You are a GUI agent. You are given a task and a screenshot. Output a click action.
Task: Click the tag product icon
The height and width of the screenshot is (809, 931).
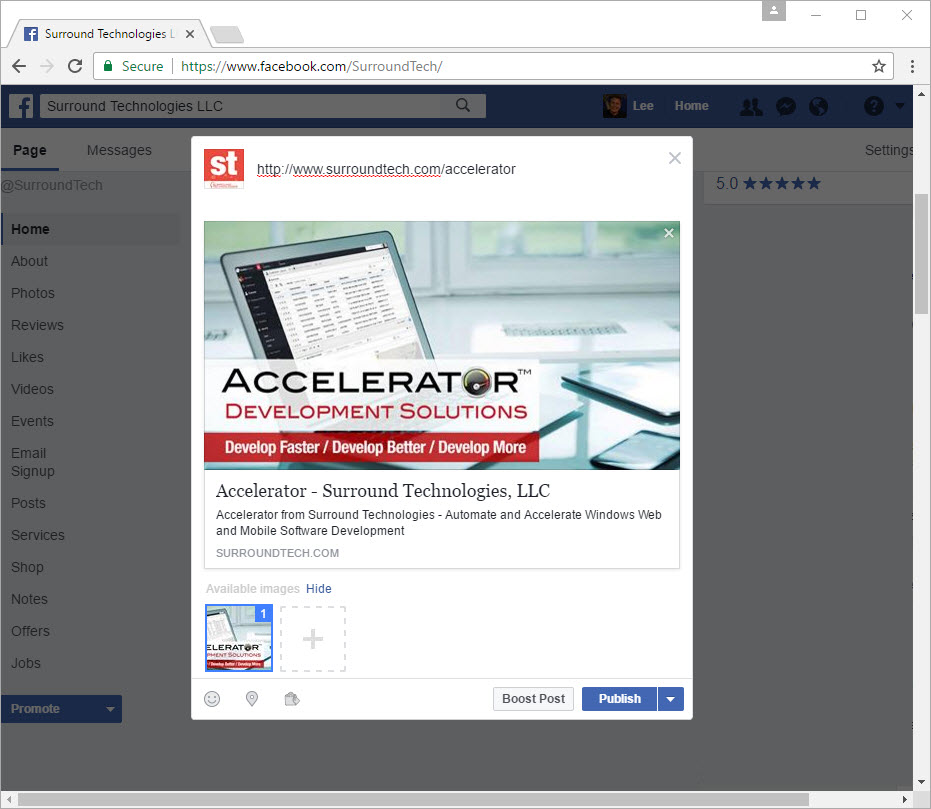point(292,699)
